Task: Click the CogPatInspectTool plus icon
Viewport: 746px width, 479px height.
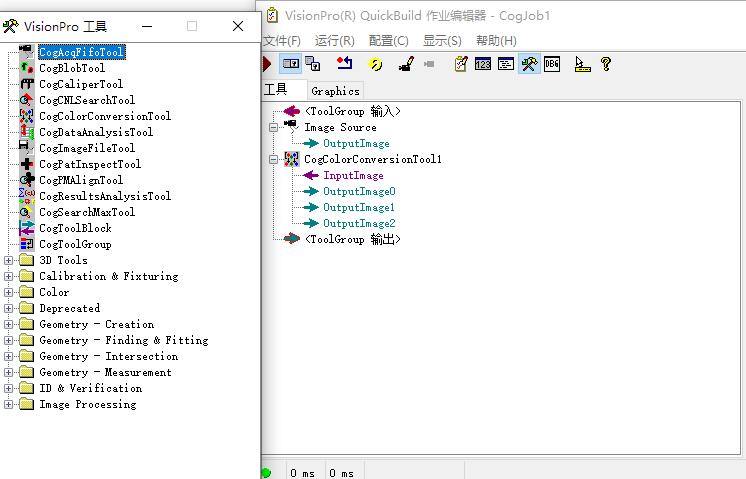Action: pos(27,164)
